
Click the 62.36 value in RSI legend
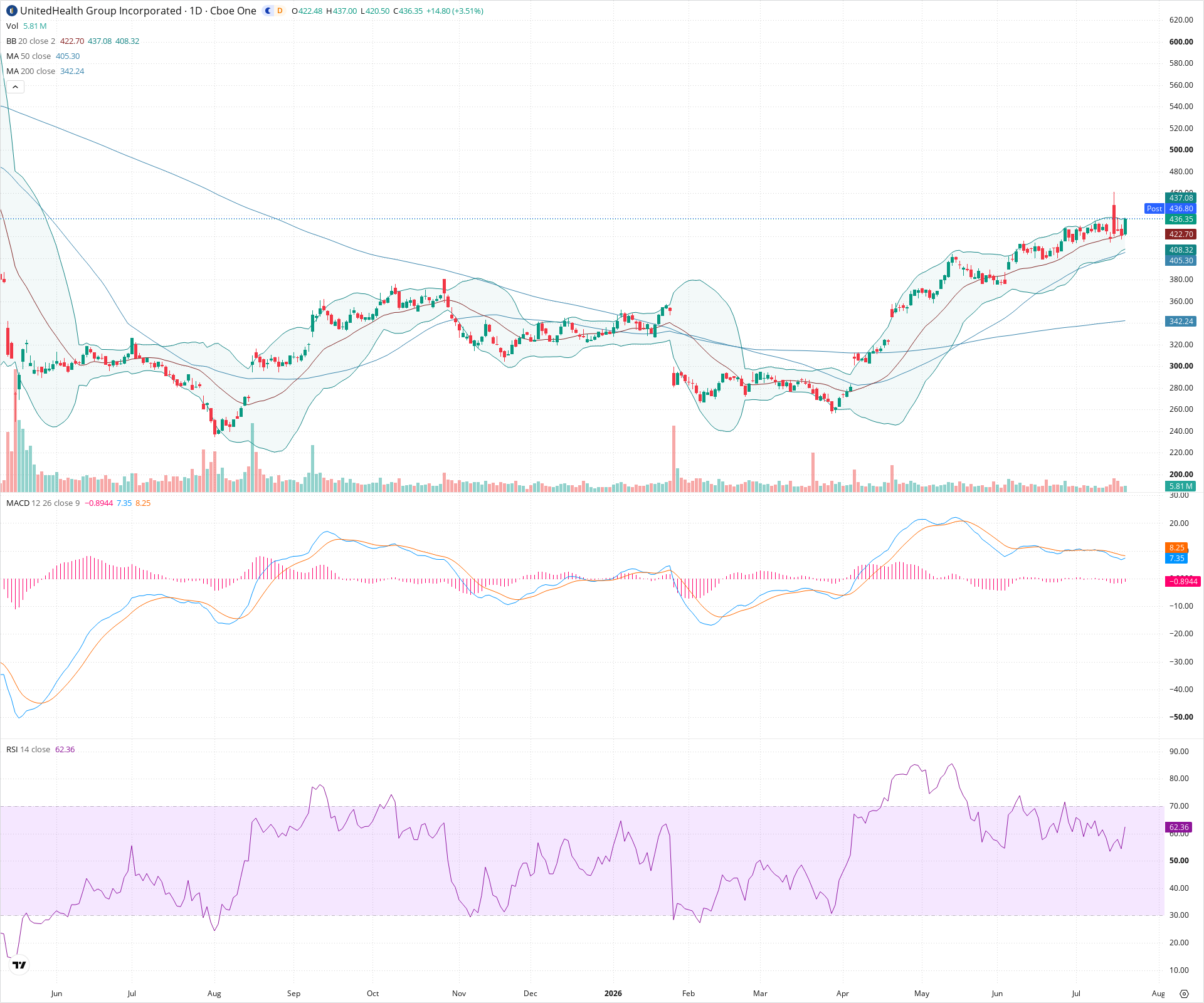coord(65,749)
